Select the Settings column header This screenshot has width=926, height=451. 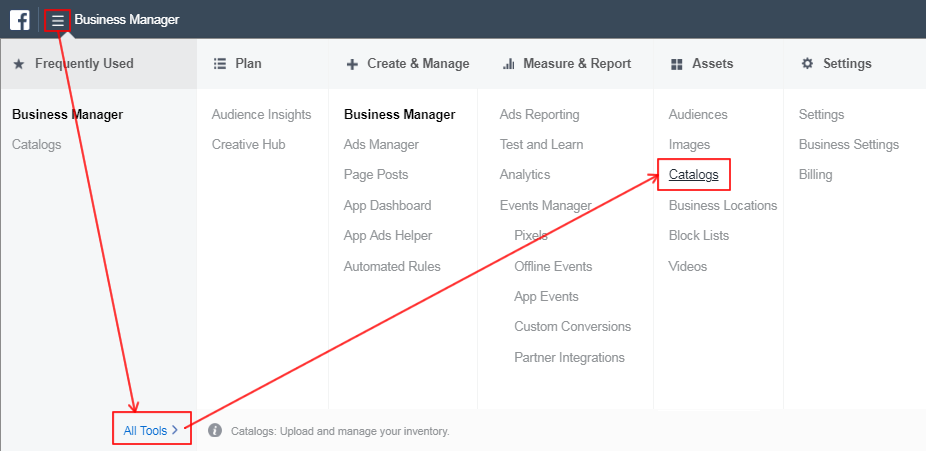tap(847, 63)
